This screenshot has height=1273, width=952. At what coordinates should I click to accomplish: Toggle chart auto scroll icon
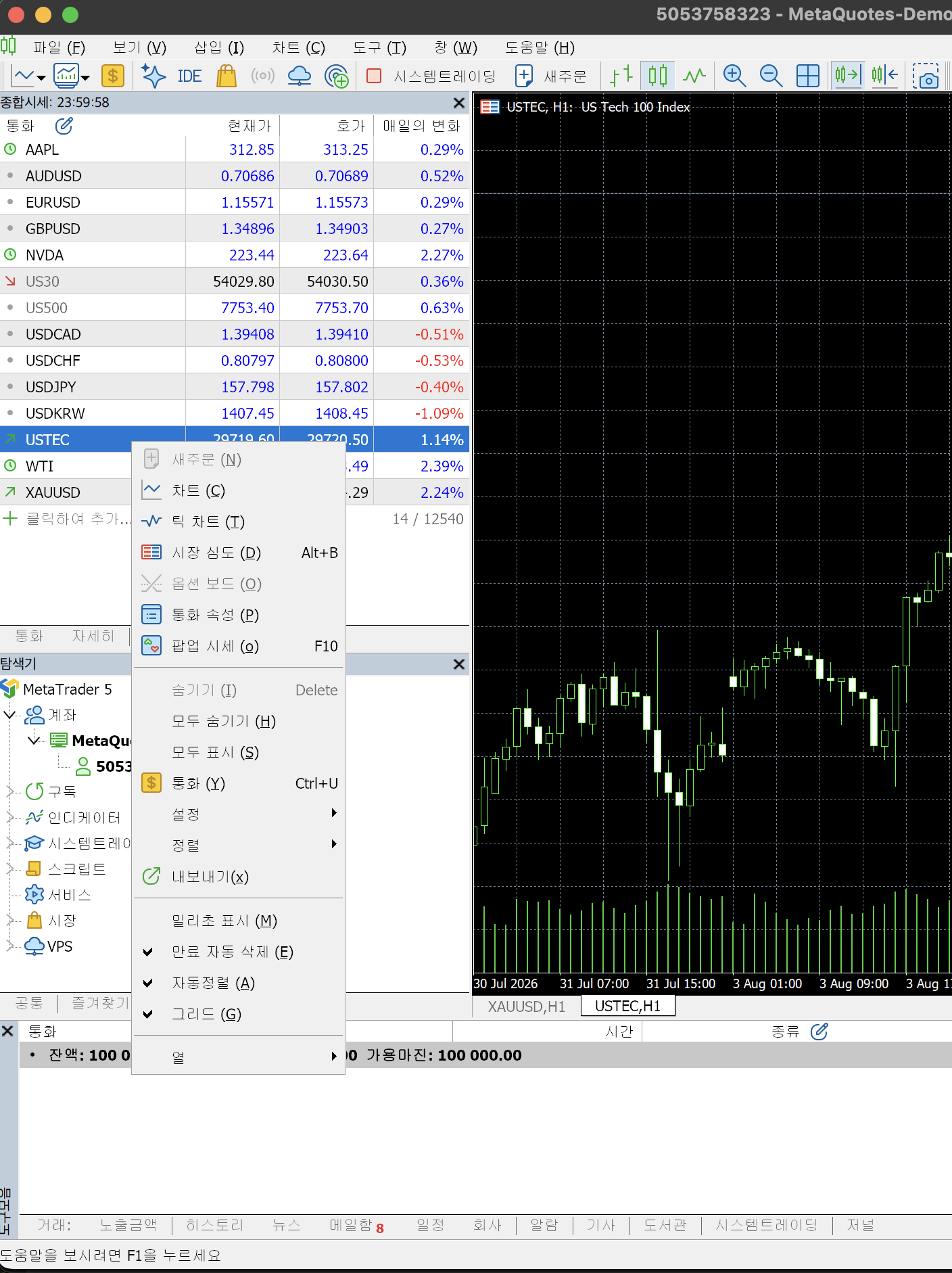click(847, 76)
